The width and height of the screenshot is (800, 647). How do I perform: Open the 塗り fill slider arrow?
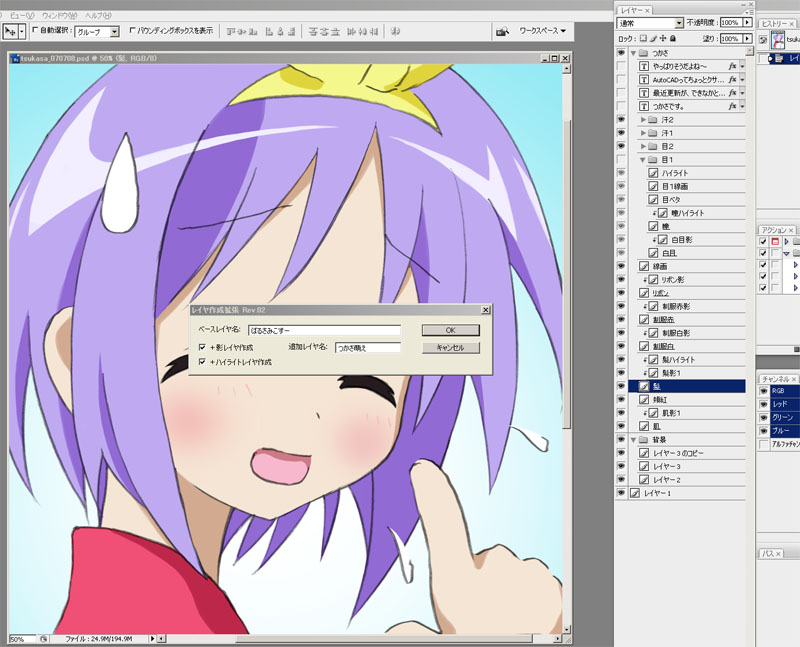(x=747, y=38)
